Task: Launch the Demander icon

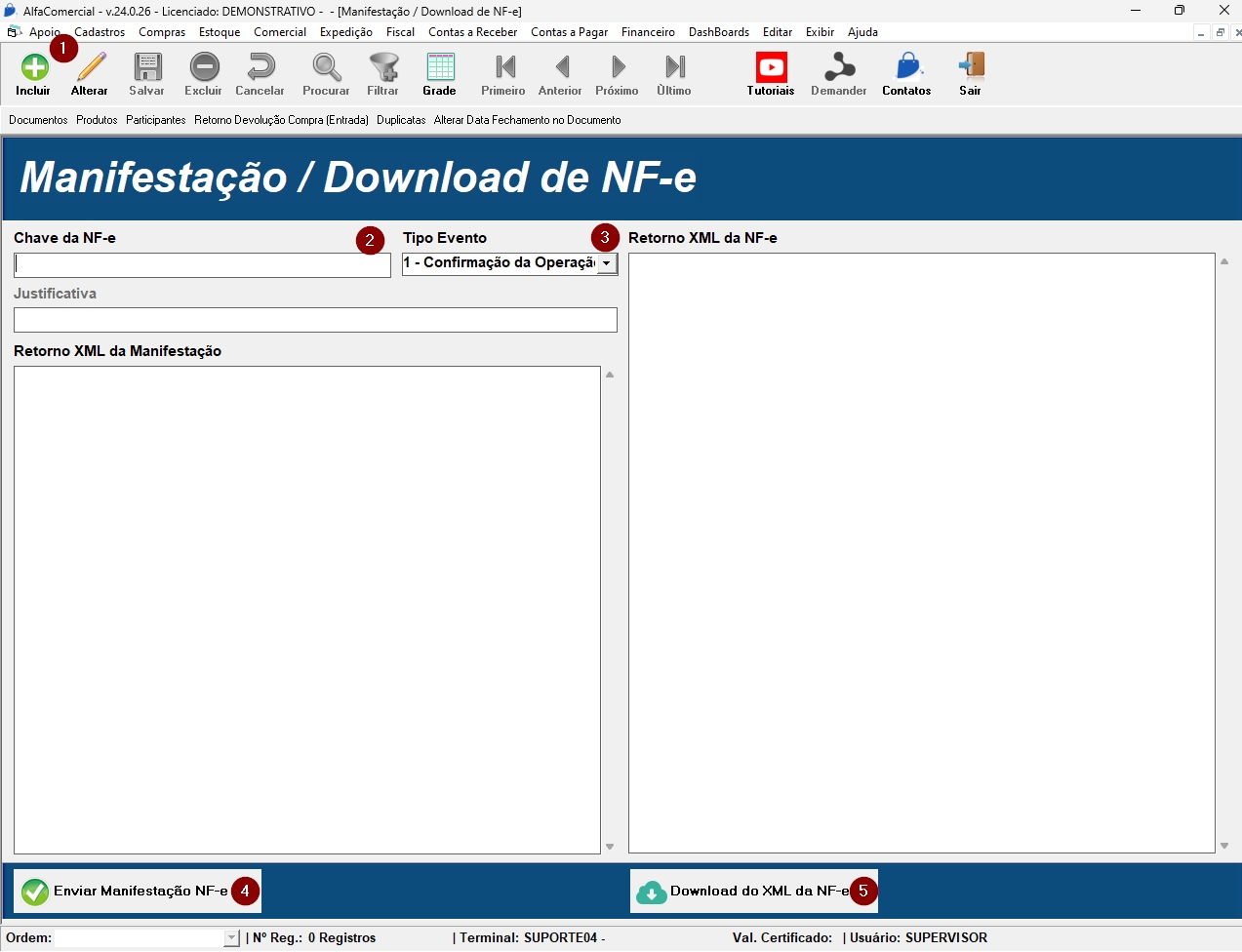Action: point(838,68)
